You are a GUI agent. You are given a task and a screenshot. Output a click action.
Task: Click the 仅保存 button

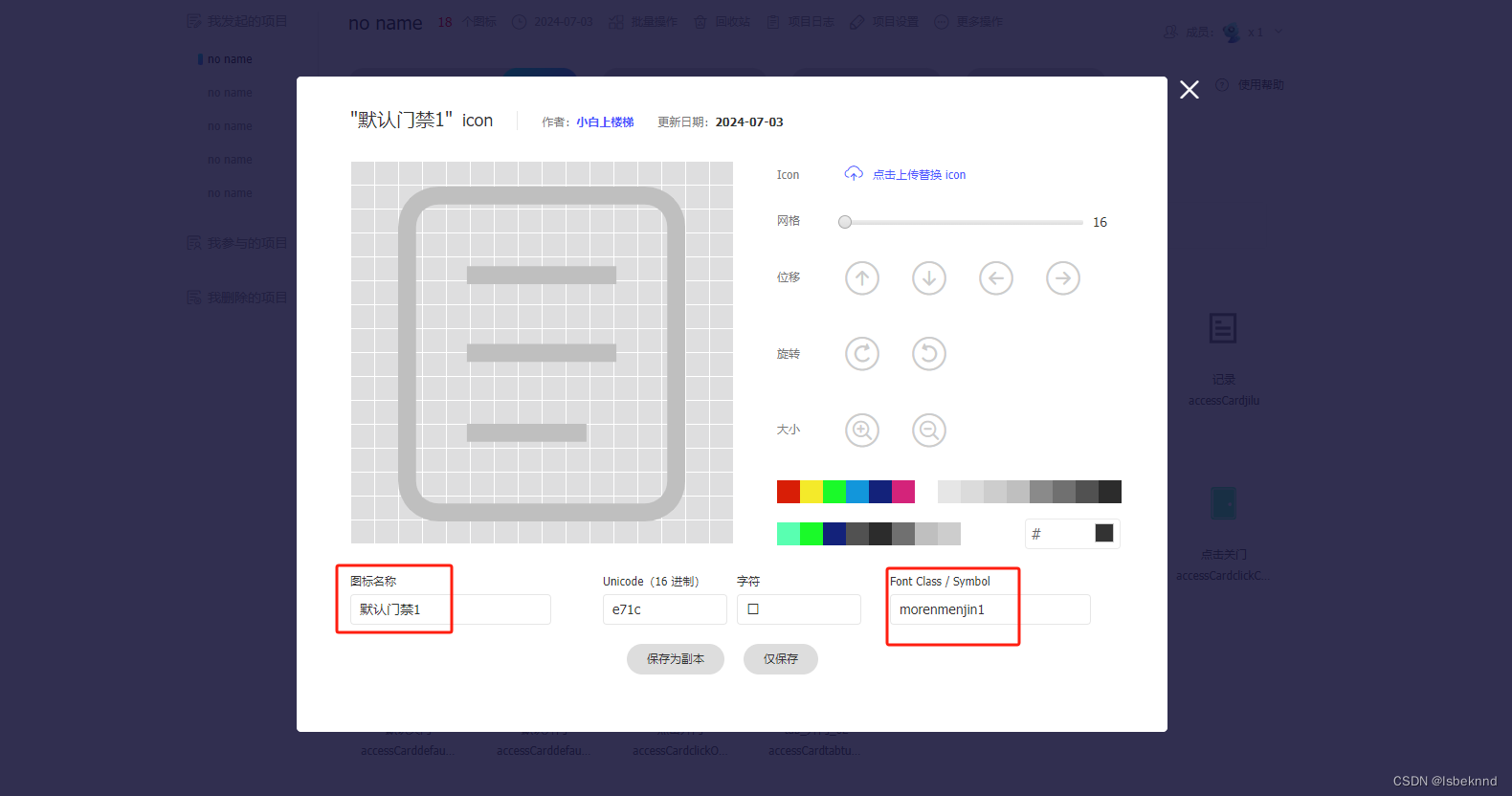tap(781, 659)
